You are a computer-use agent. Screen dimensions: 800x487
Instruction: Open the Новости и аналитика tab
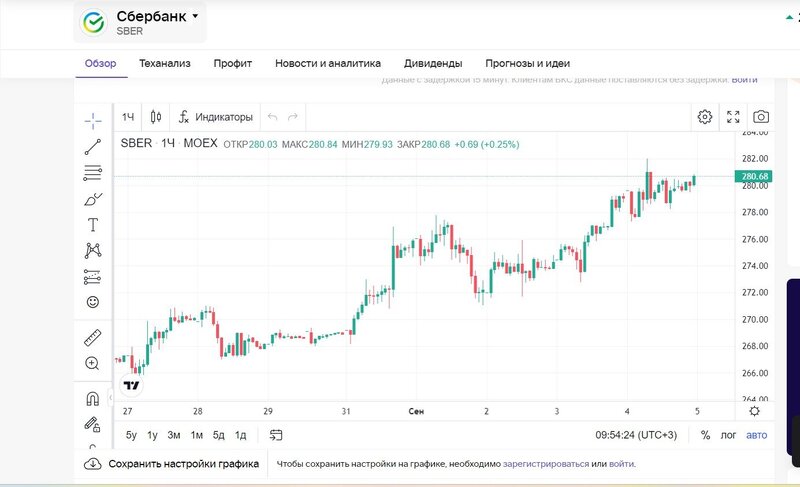click(328, 63)
